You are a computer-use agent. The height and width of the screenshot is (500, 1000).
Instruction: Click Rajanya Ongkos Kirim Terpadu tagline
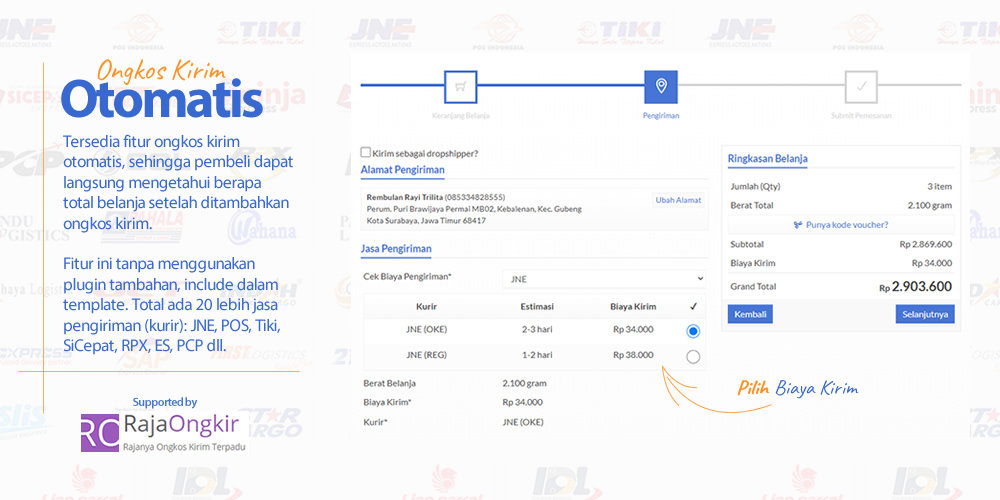[184, 447]
